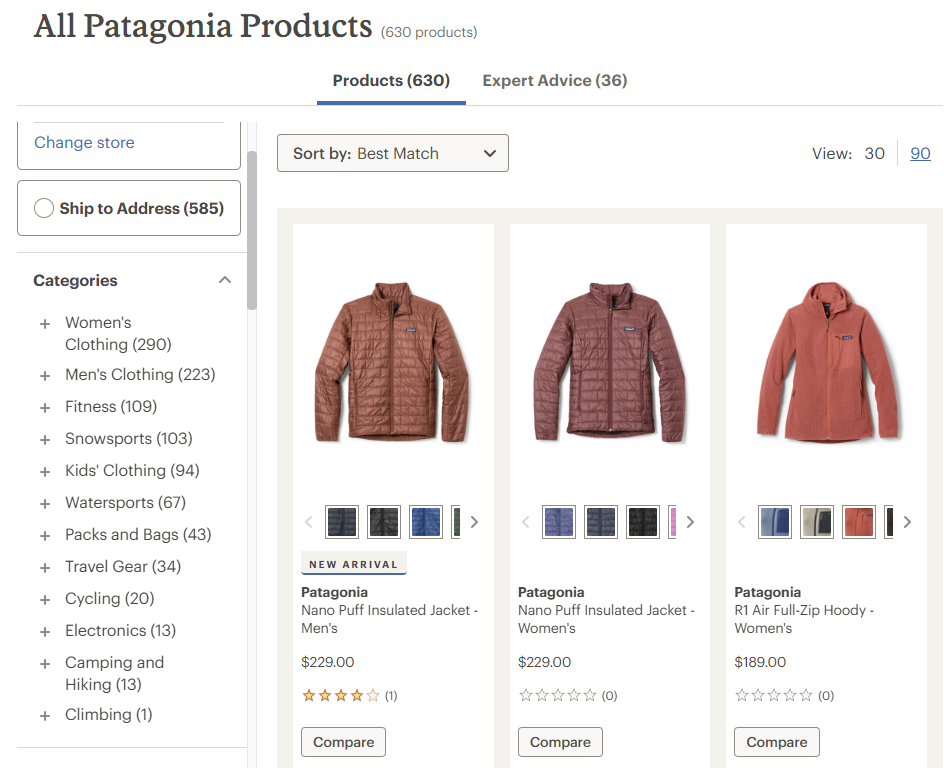Expand Fitness (109) plus icon
Viewport: 944px width, 768px height.
[45, 408]
